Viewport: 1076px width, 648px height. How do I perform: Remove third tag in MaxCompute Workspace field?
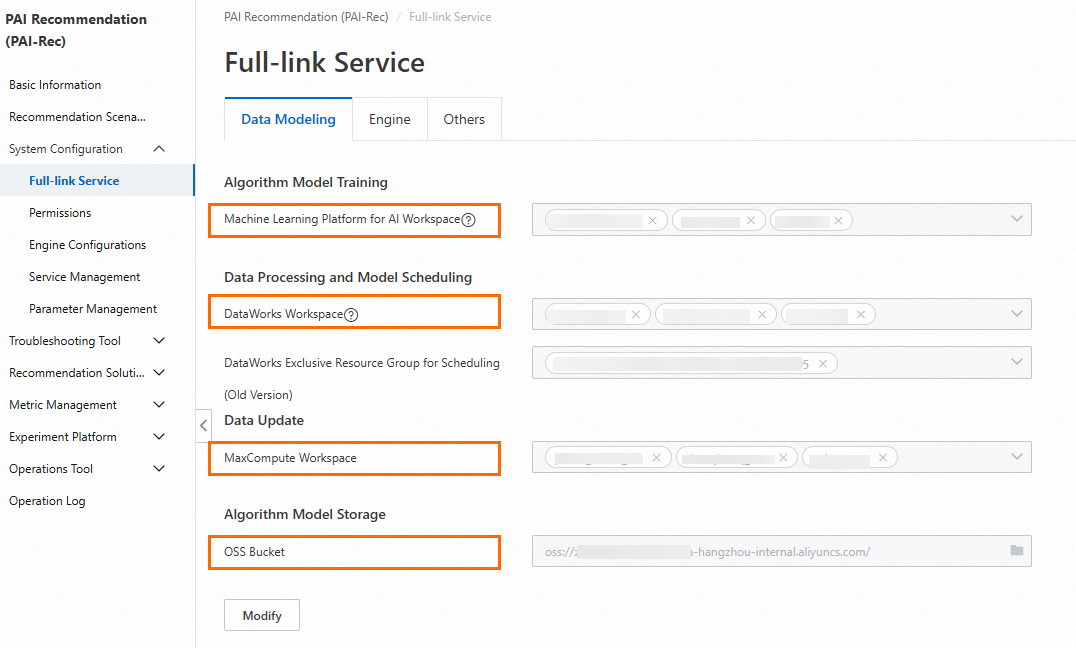[883, 457]
